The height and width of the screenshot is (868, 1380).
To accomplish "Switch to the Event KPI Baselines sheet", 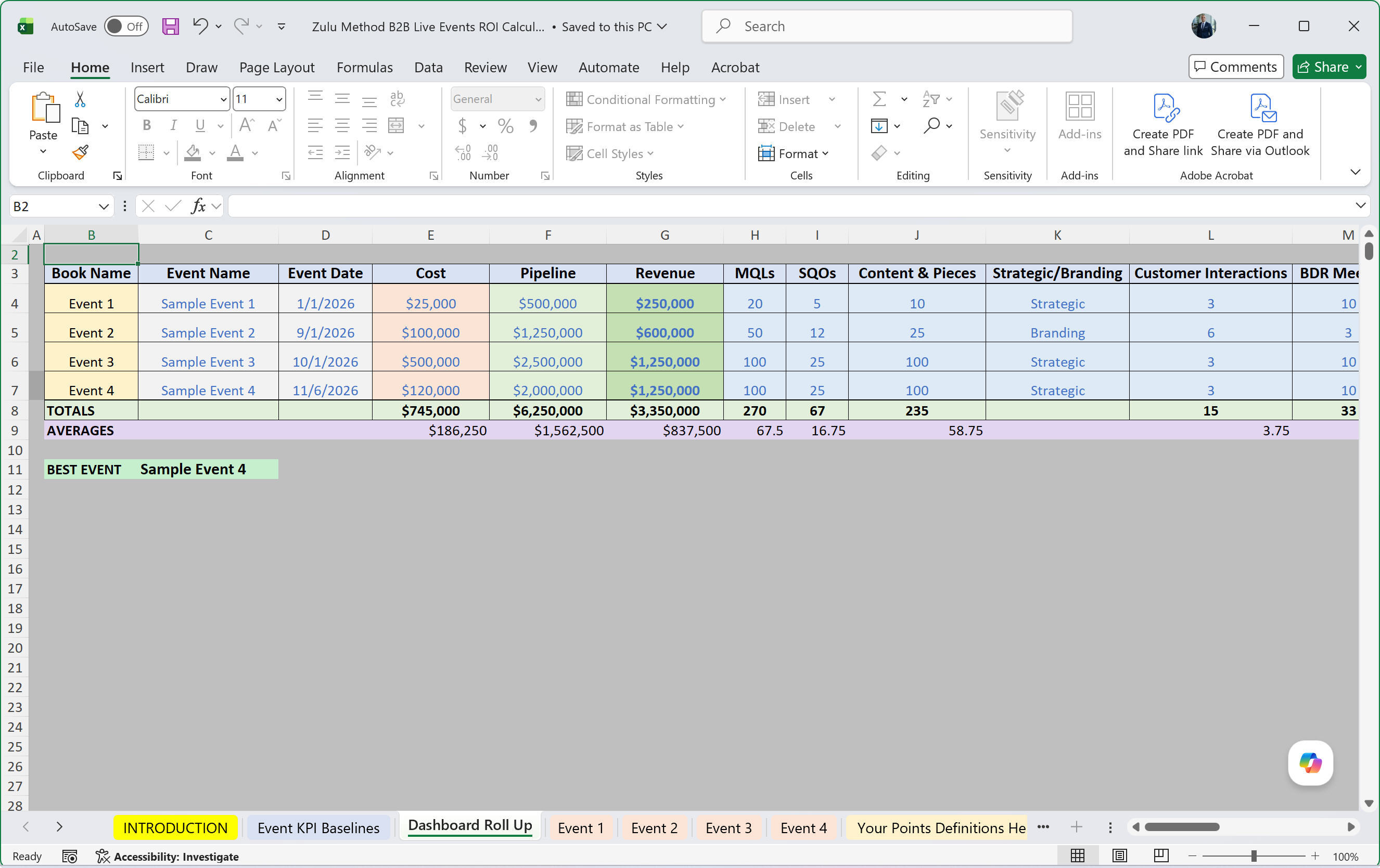I will [318, 827].
